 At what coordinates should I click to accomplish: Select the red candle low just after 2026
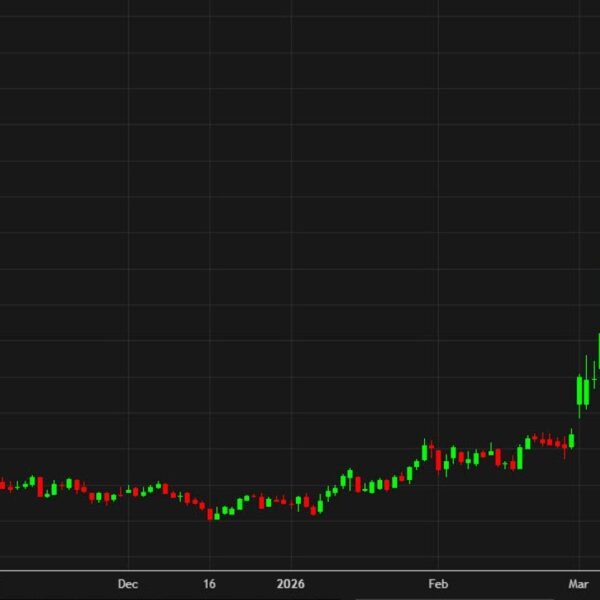click(312, 508)
